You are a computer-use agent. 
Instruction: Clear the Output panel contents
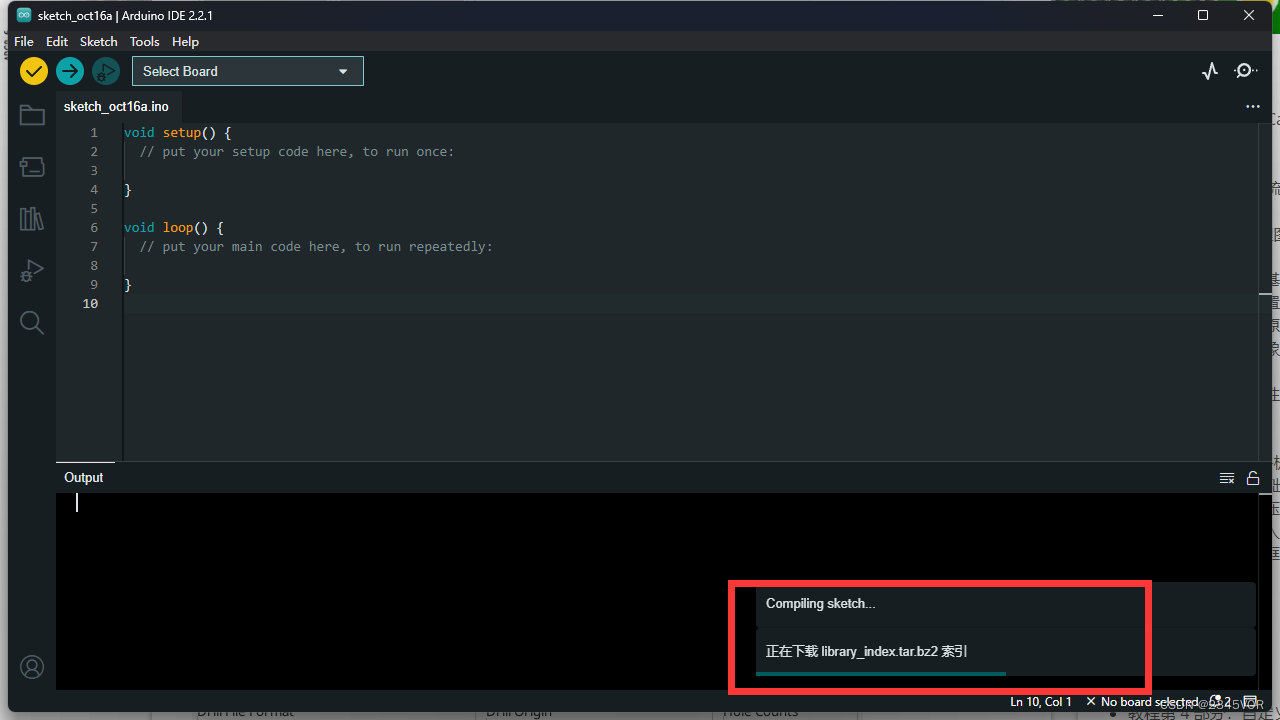tap(1227, 478)
